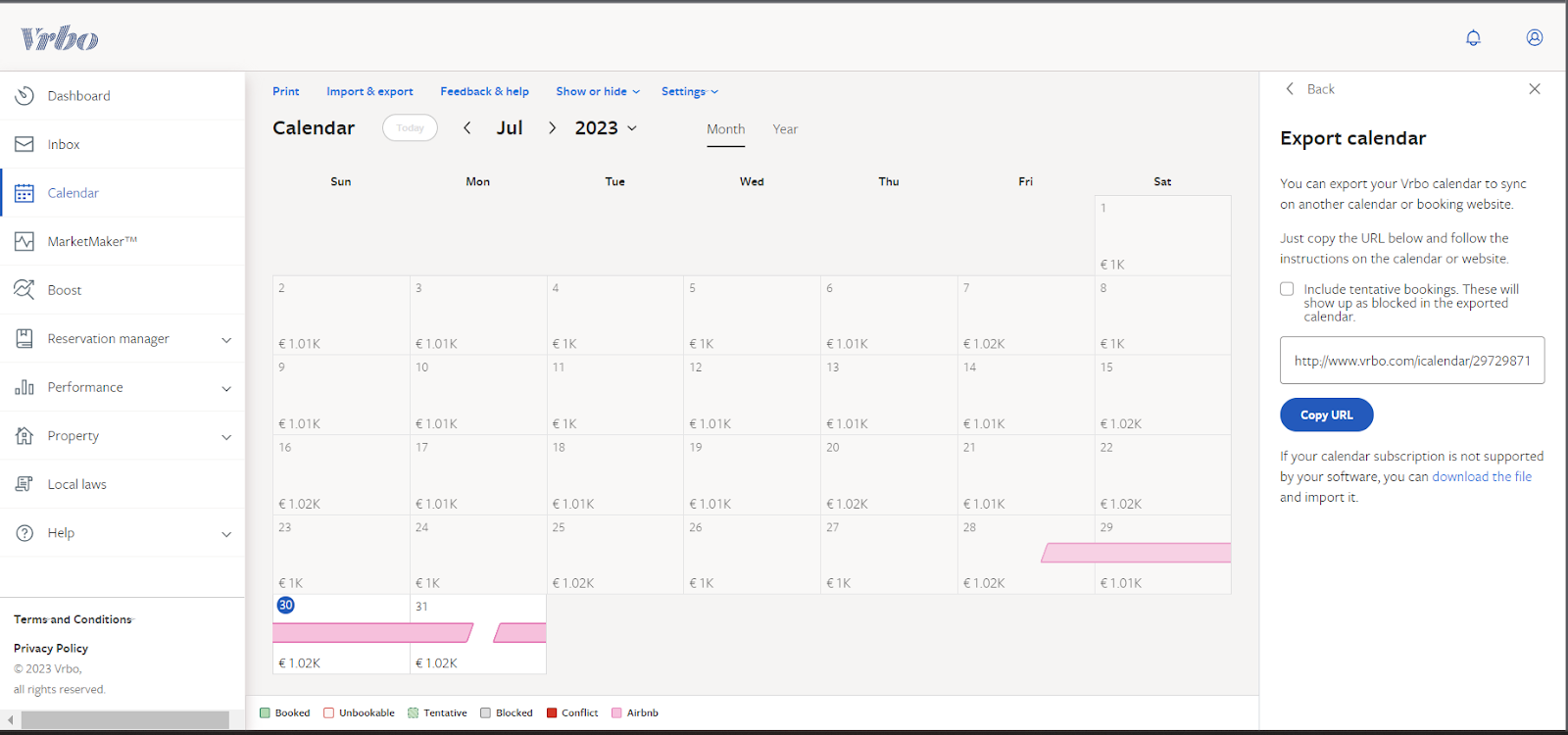
Task: Click the iCalendar URL input field
Action: point(1412,360)
